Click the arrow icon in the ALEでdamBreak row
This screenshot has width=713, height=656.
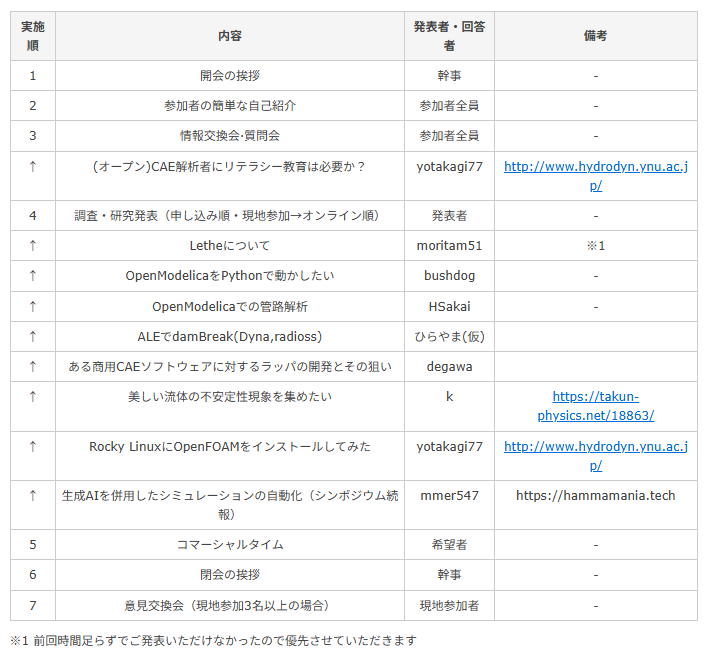[33, 337]
